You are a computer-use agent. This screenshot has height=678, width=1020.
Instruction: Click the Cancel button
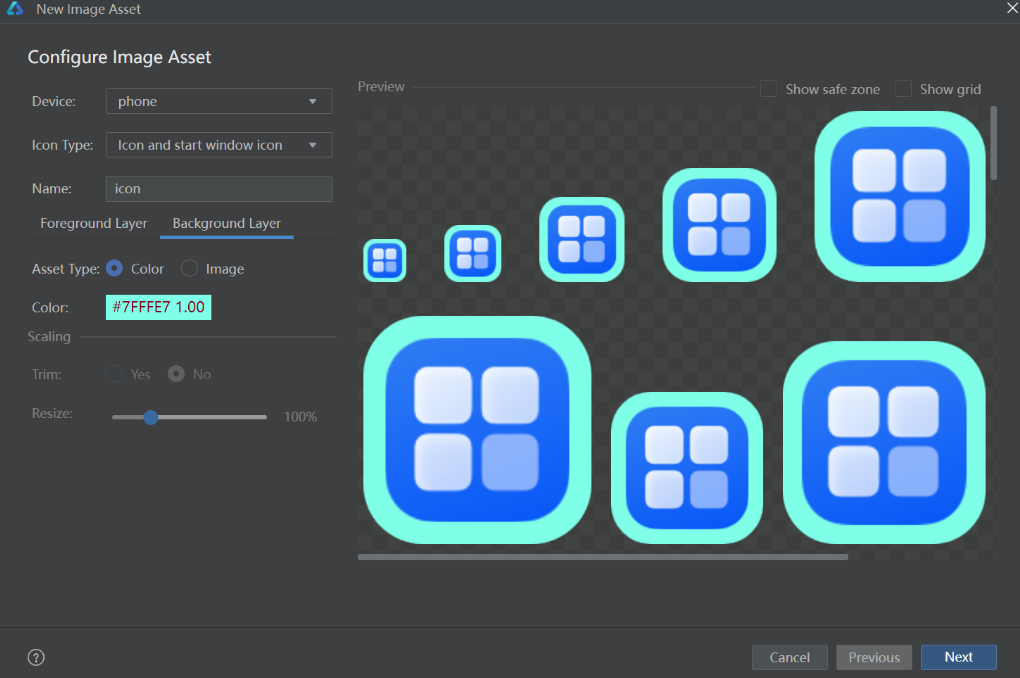point(789,657)
